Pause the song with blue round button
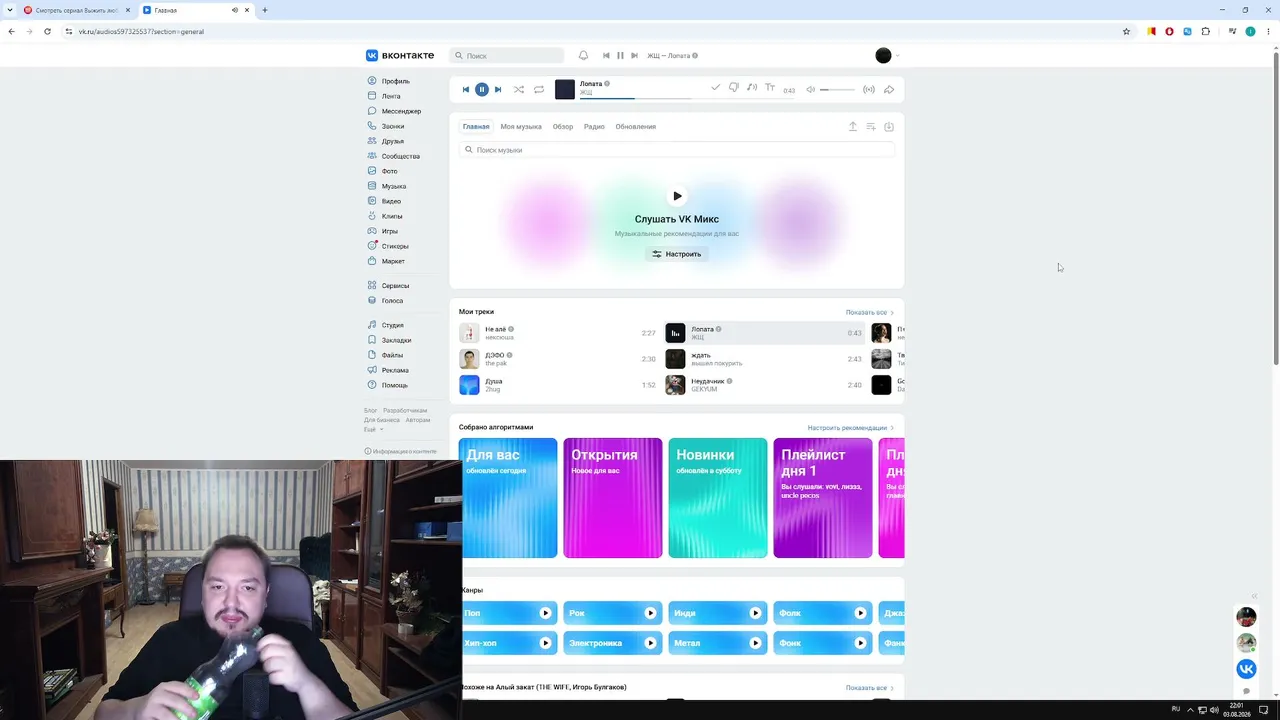This screenshot has height=720, width=1280. tap(481, 90)
